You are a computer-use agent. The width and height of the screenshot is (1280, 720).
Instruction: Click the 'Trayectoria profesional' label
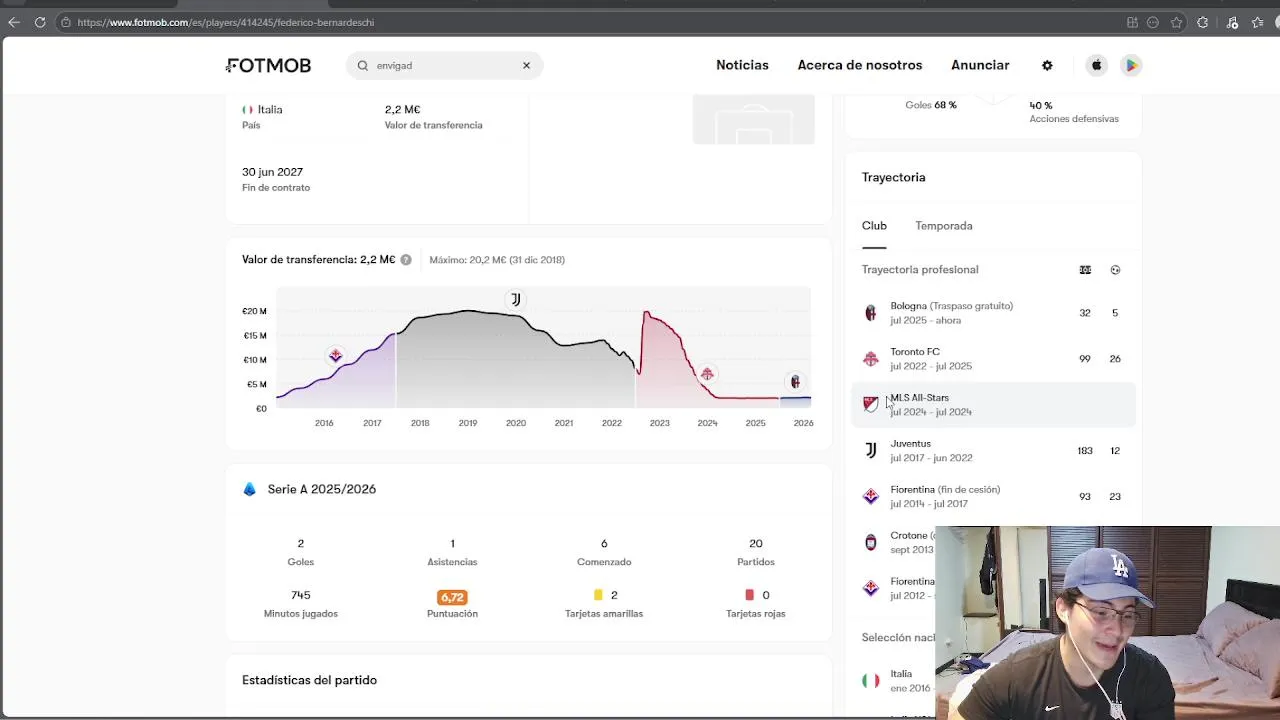point(920,270)
